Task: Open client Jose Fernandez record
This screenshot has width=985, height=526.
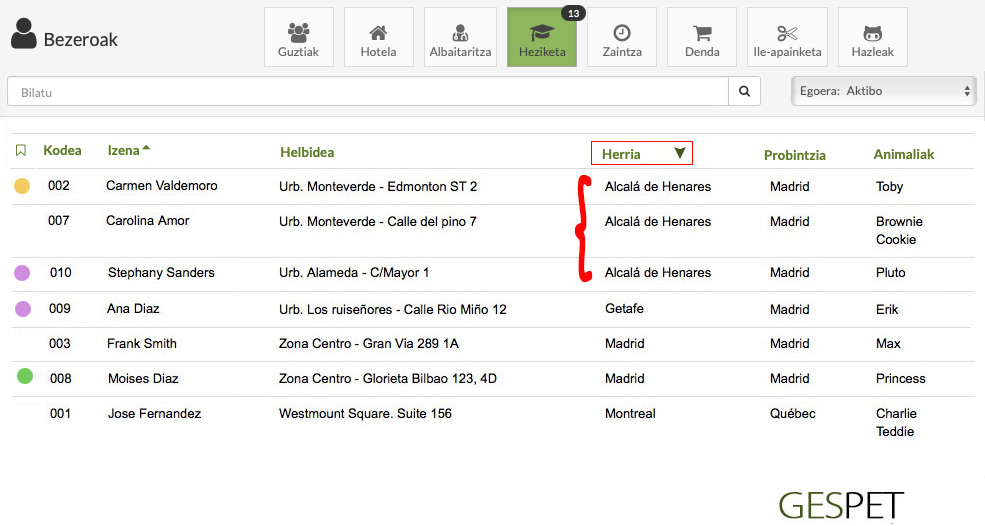Action: click(155, 414)
